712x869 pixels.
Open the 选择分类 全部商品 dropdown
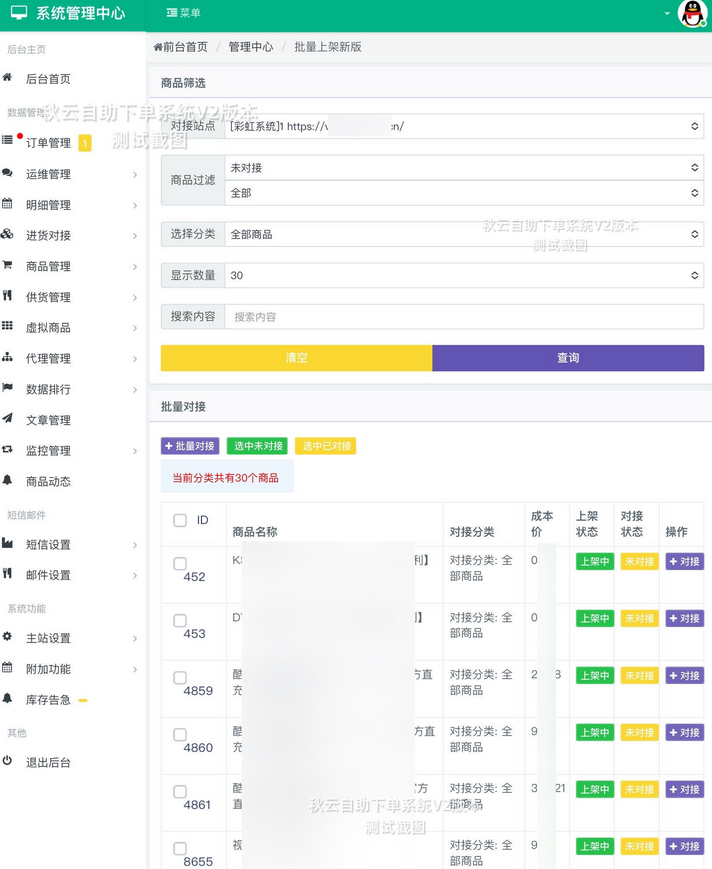[464, 234]
